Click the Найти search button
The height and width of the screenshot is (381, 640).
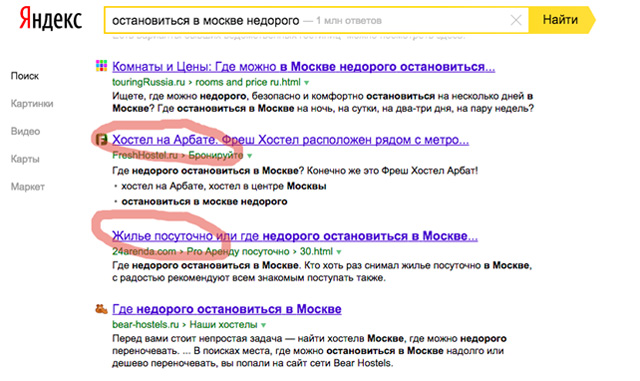pyautogui.click(x=562, y=20)
